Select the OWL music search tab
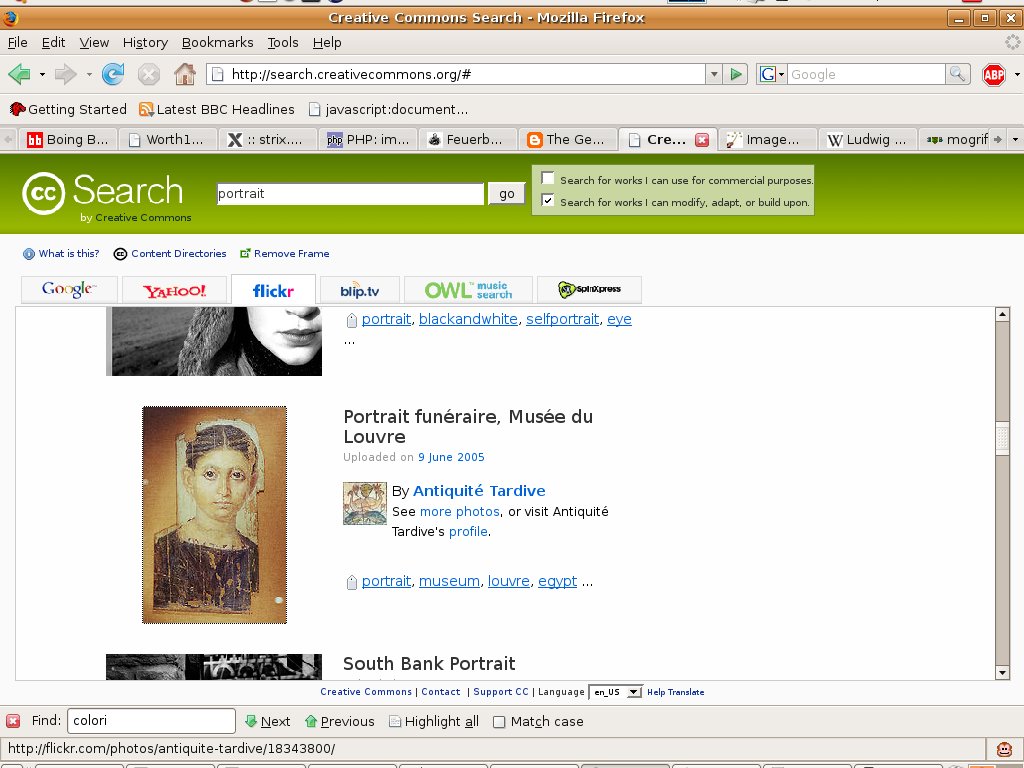Screen dimensions: 1024x768 coord(468,290)
